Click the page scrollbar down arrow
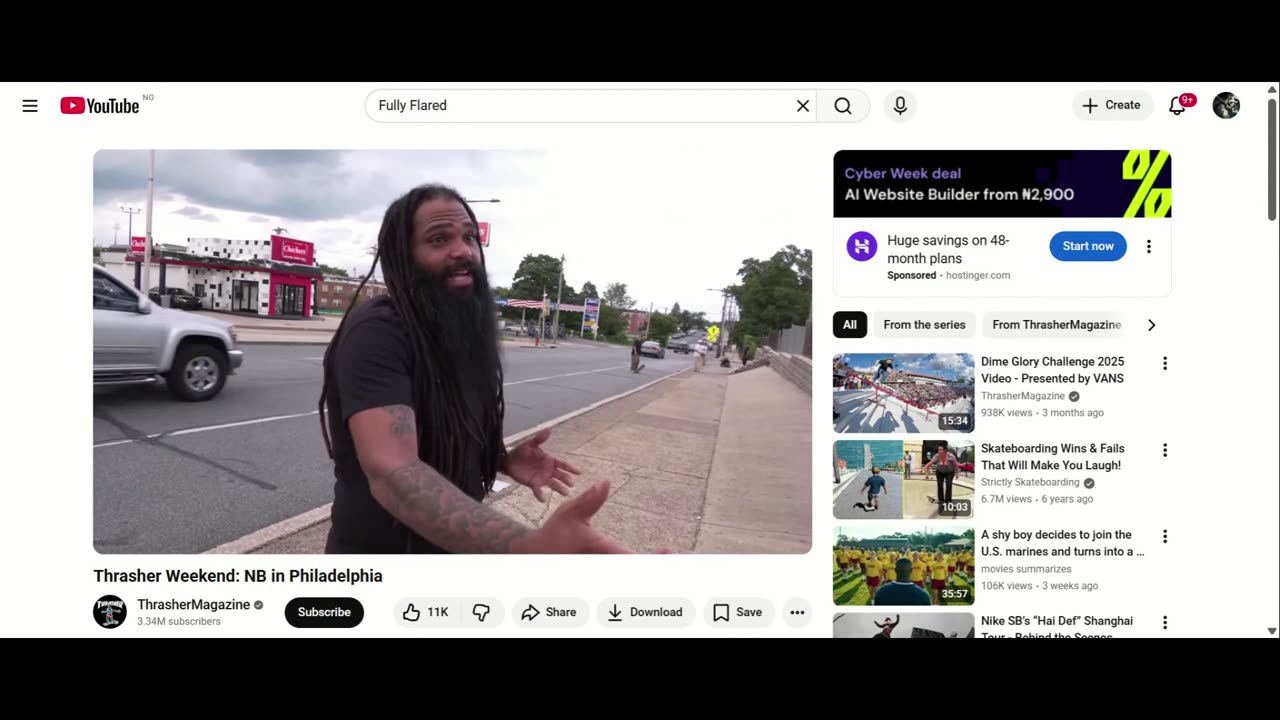This screenshot has height=720, width=1280. point(1272,631)
